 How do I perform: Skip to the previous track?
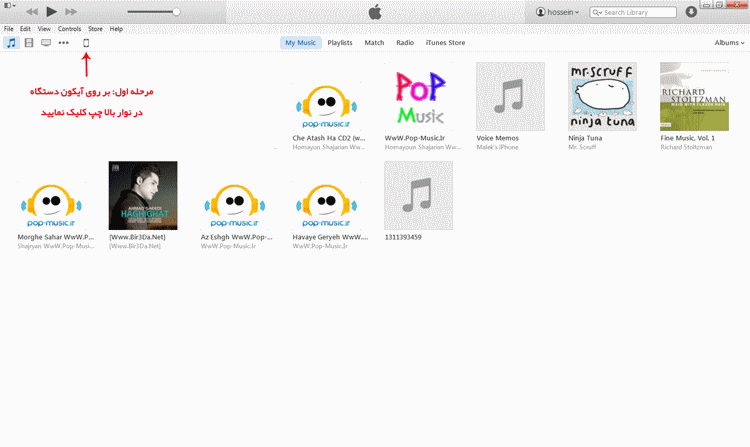pyautogui.click(x=32, y=12)
